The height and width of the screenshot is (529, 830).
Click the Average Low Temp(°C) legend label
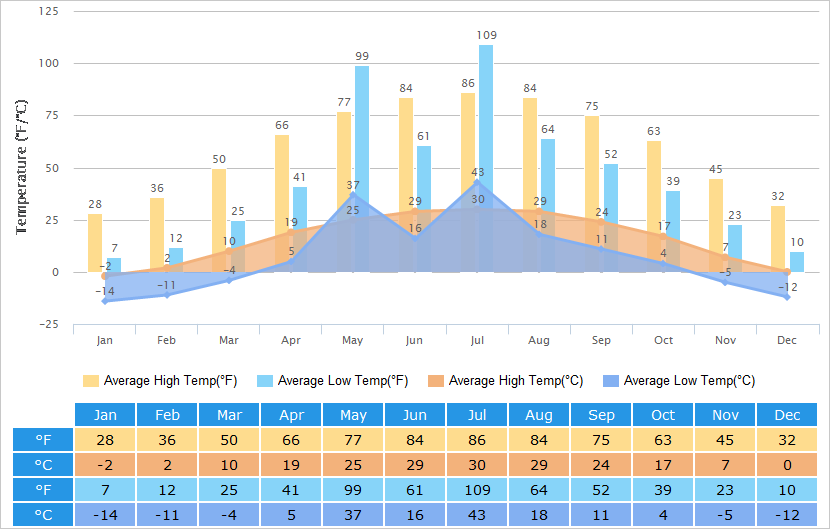(690, 381)
